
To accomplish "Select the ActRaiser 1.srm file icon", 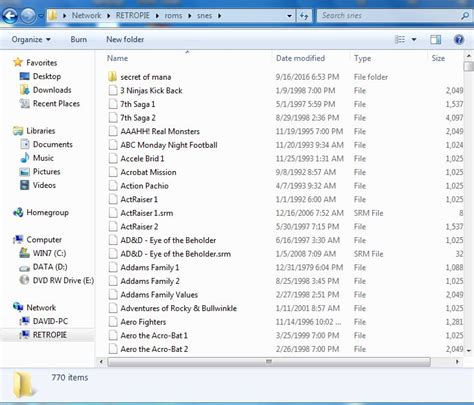I will (x=113, y=213).
